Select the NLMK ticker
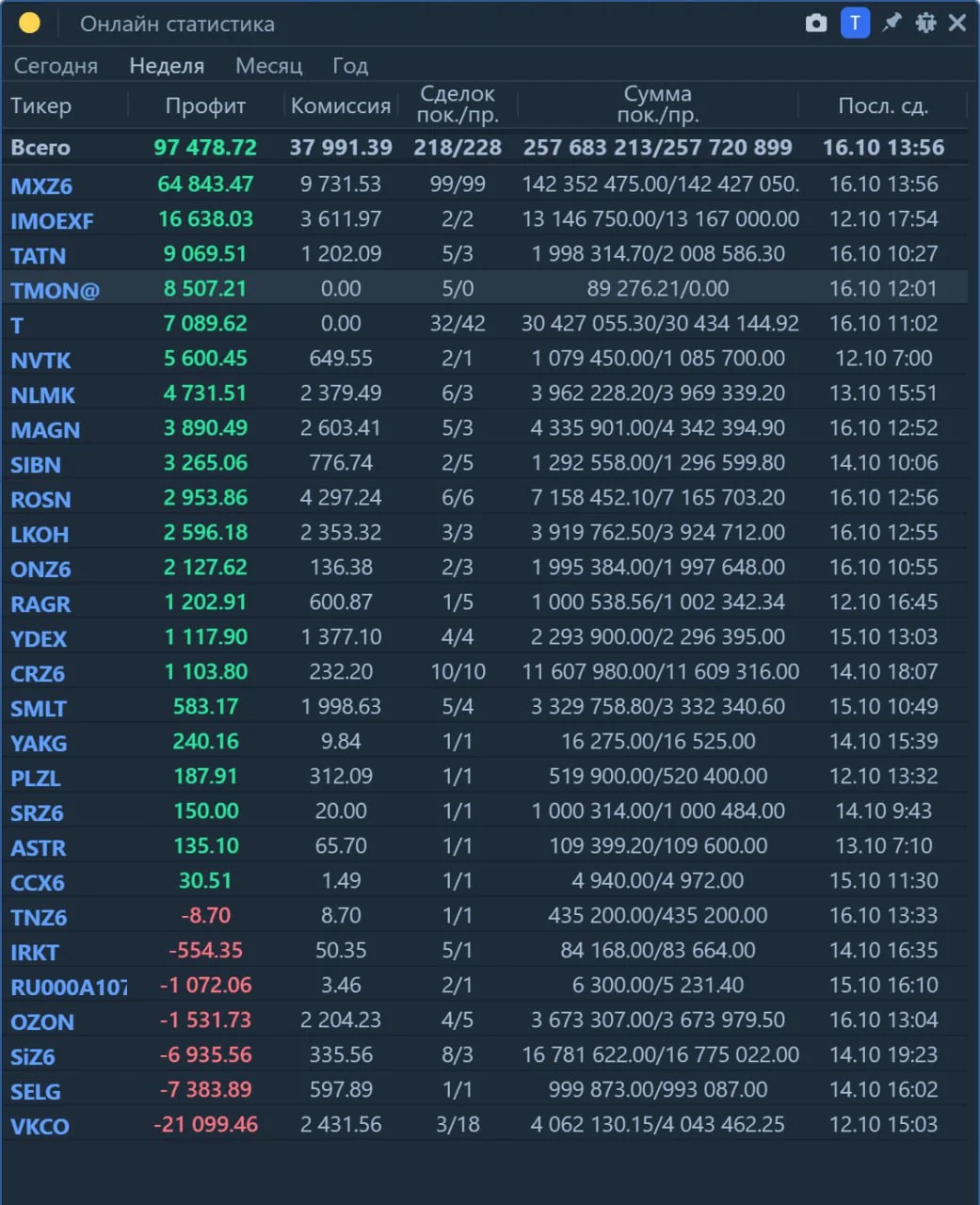This screenshot has width=980, height=1205. tap(42, 394)
